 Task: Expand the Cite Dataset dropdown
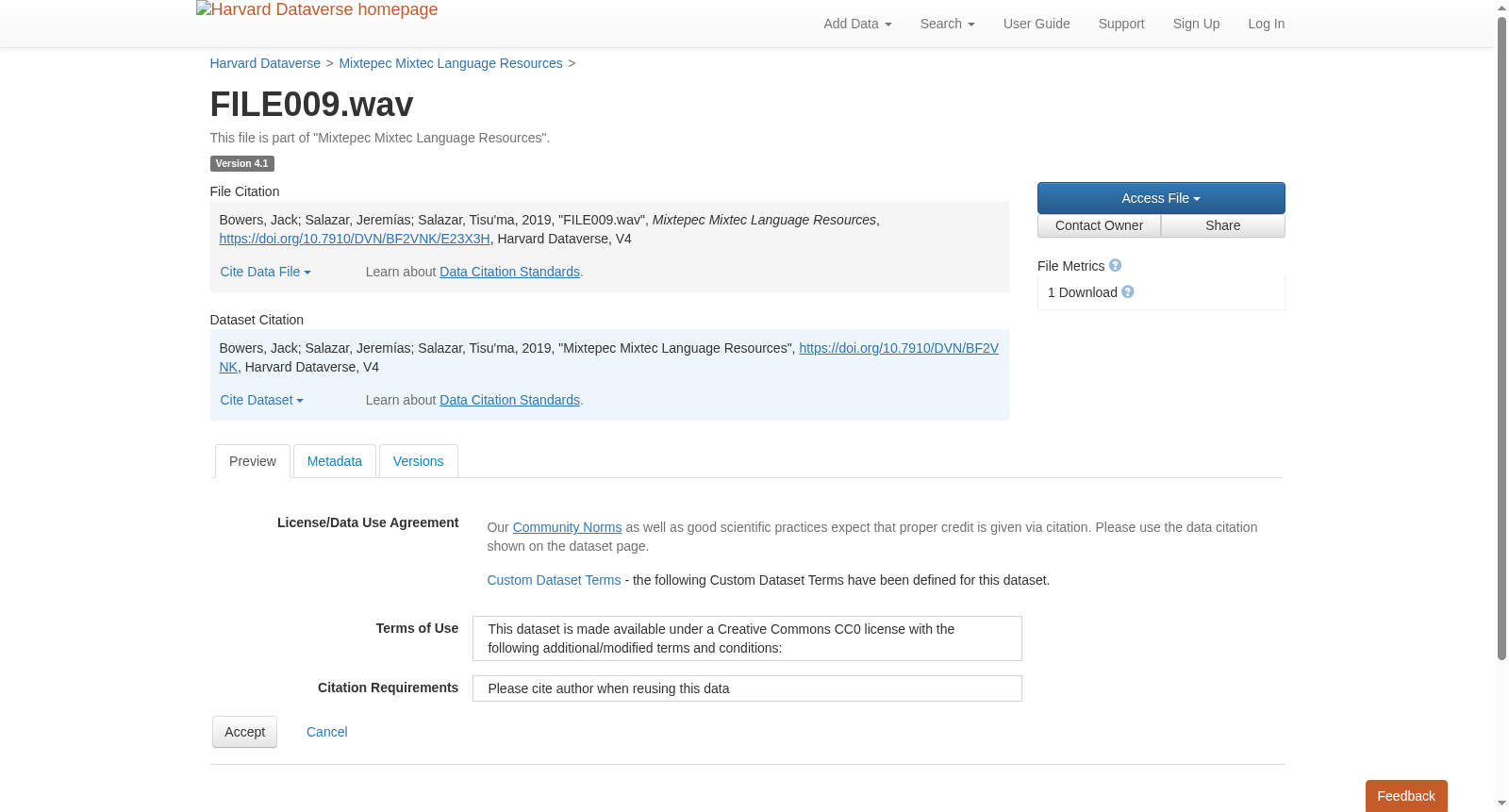click(x=261, y=400)
